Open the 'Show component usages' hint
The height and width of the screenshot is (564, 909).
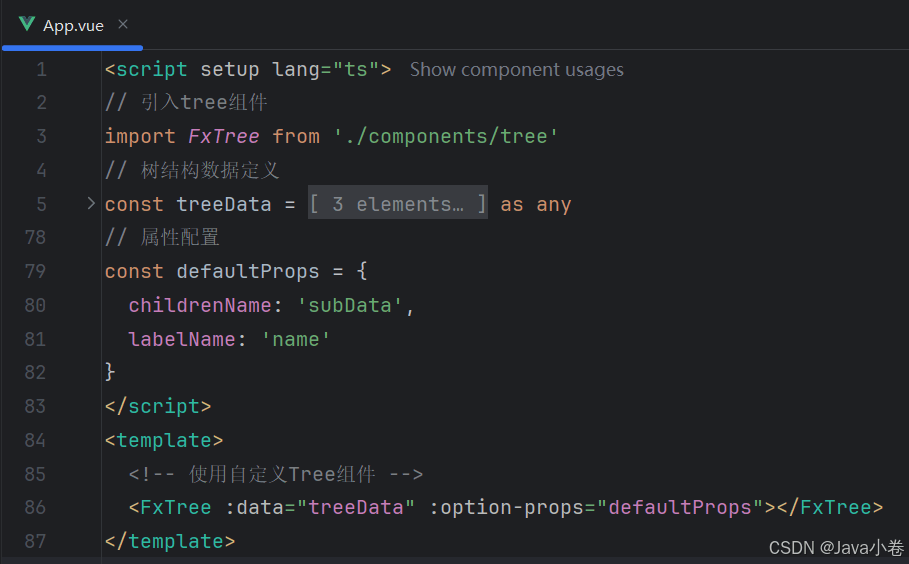pos(517,70)
